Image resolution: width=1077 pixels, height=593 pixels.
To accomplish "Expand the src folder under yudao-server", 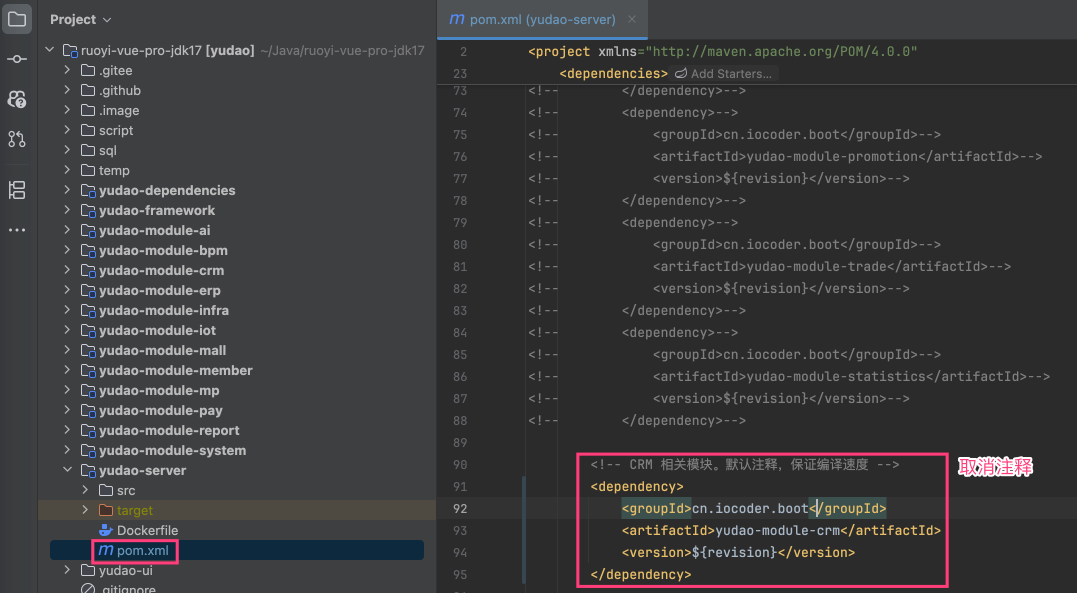I will pos(85,490).
